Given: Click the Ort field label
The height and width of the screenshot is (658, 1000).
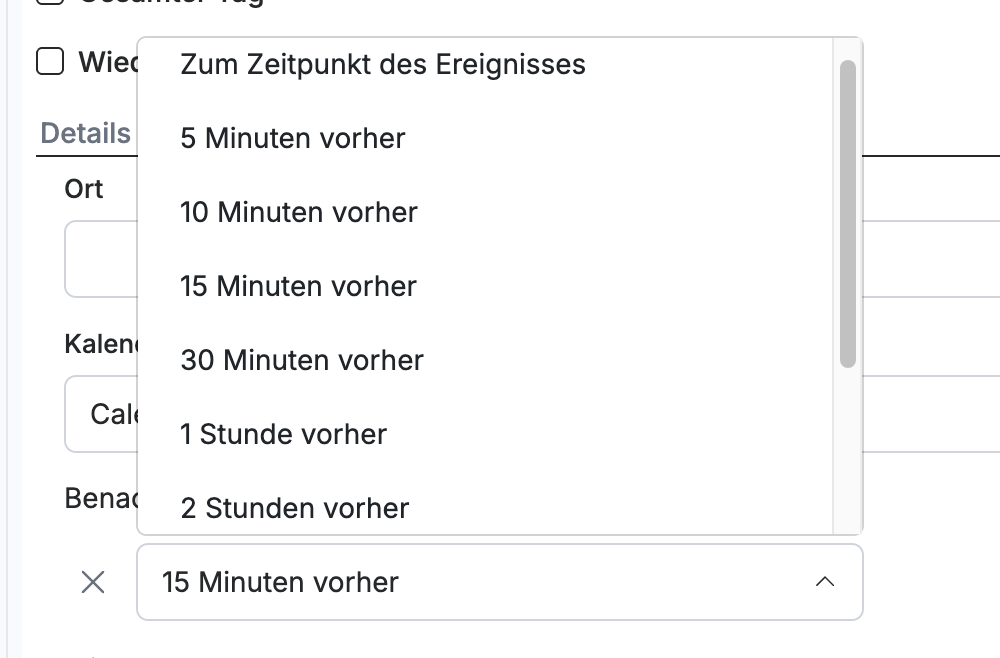Looking at the screenshot, I should click(84, 189).
